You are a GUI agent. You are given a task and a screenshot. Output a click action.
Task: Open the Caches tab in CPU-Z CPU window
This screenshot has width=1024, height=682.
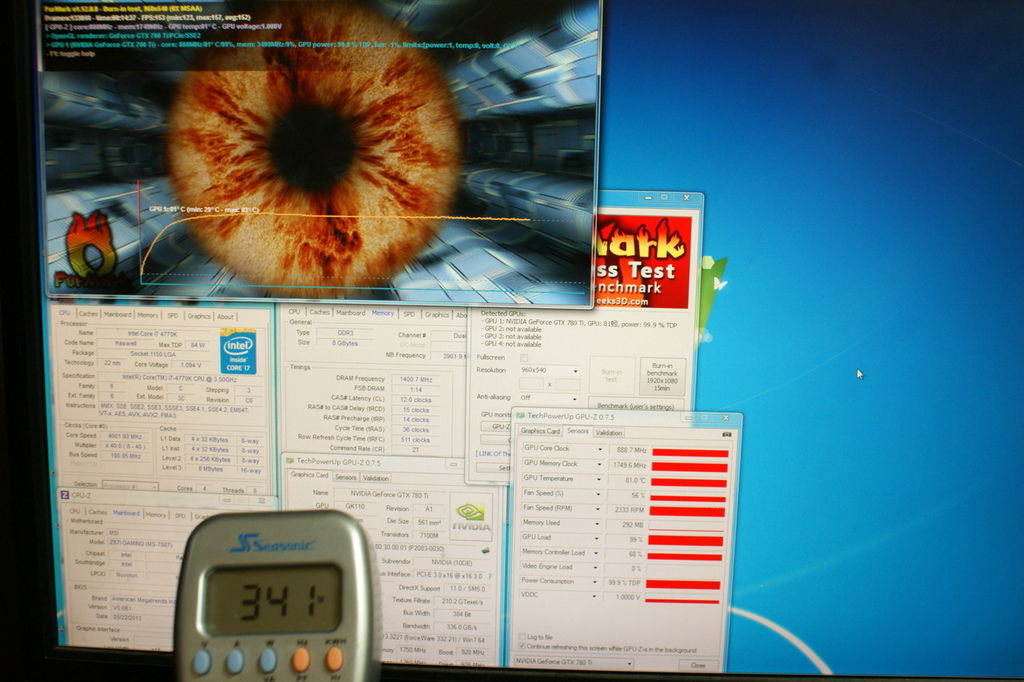click(x=88, y=314)
